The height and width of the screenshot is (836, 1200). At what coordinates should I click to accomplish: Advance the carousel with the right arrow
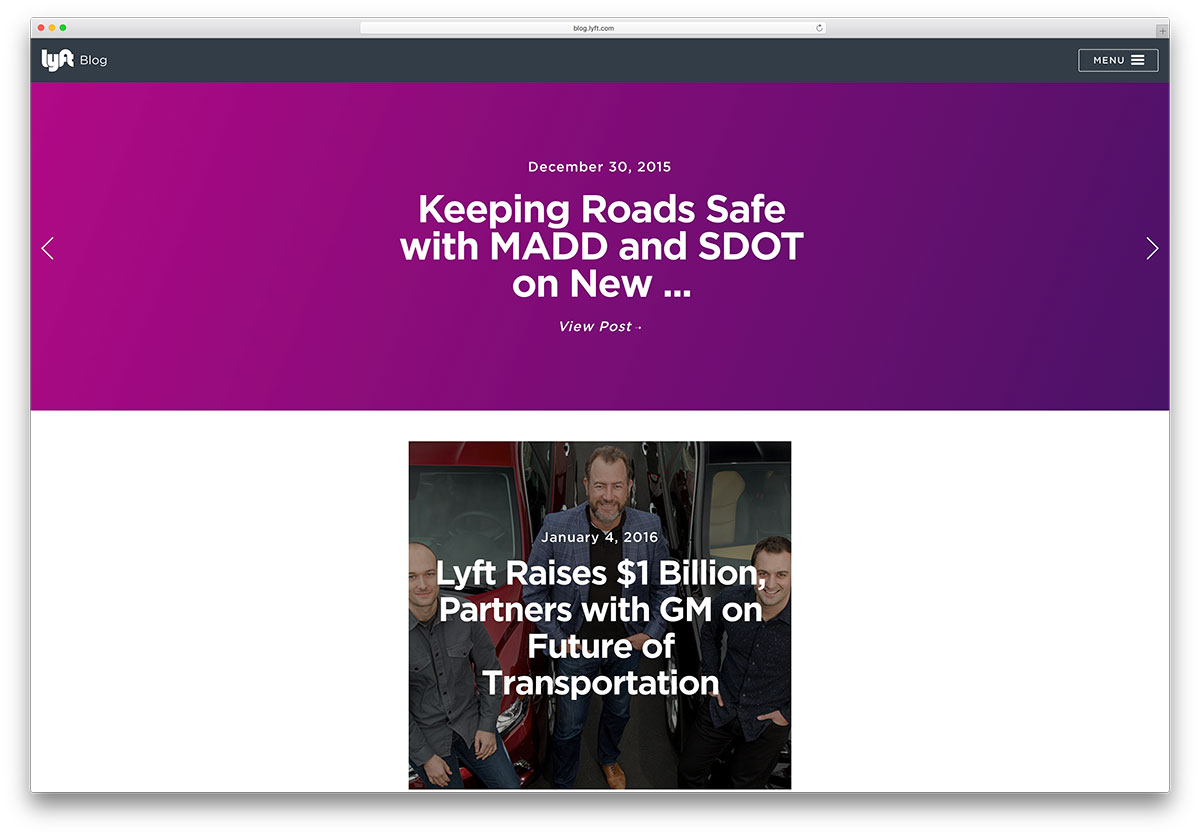coord(1152,248)
